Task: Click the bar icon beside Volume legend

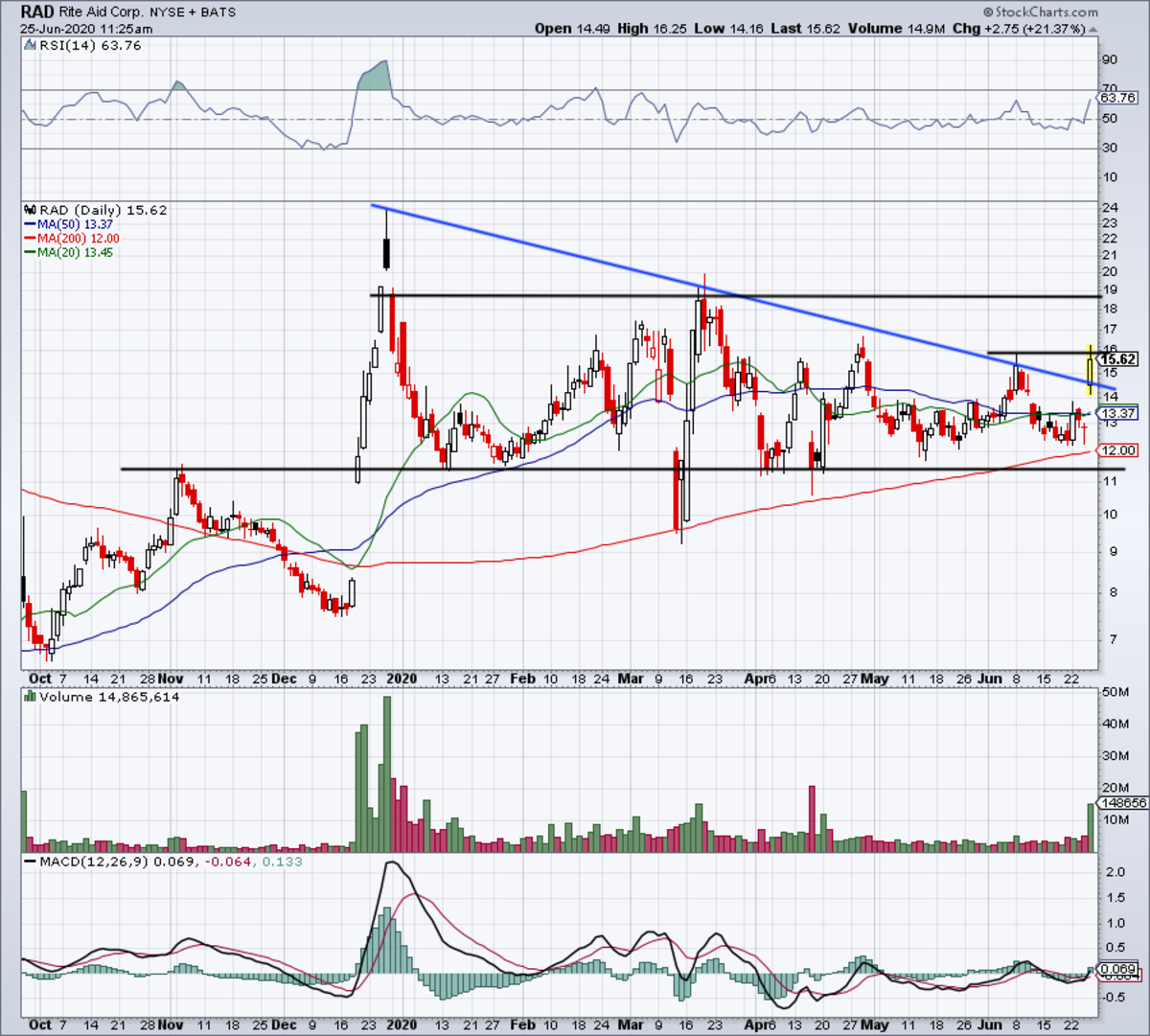Action: tap(30, 698)
